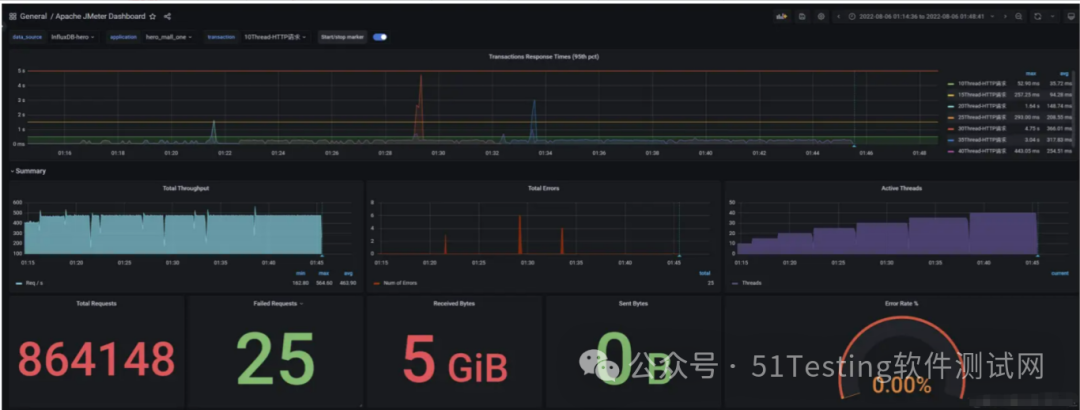Click the total header in Total Errors legend
The image size is (1080, 410).
(x=707, y=274)
